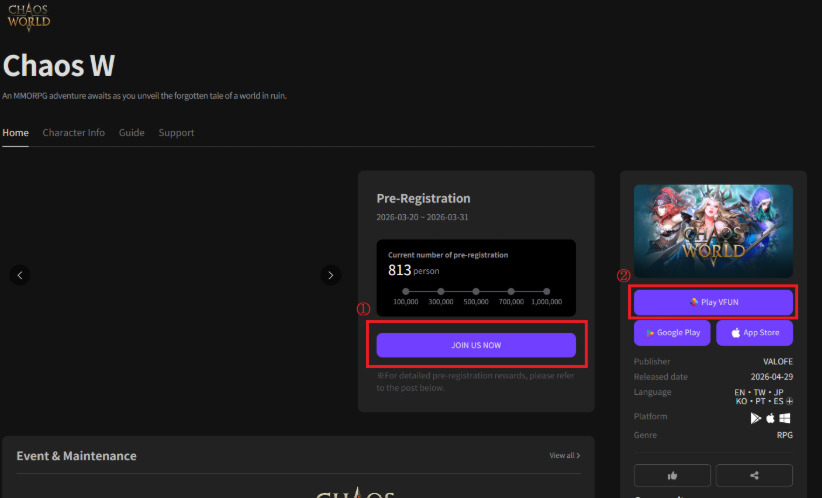Open the Home tab
The height and width of the screenshot is (498, 822).
(x=15, y=133)
